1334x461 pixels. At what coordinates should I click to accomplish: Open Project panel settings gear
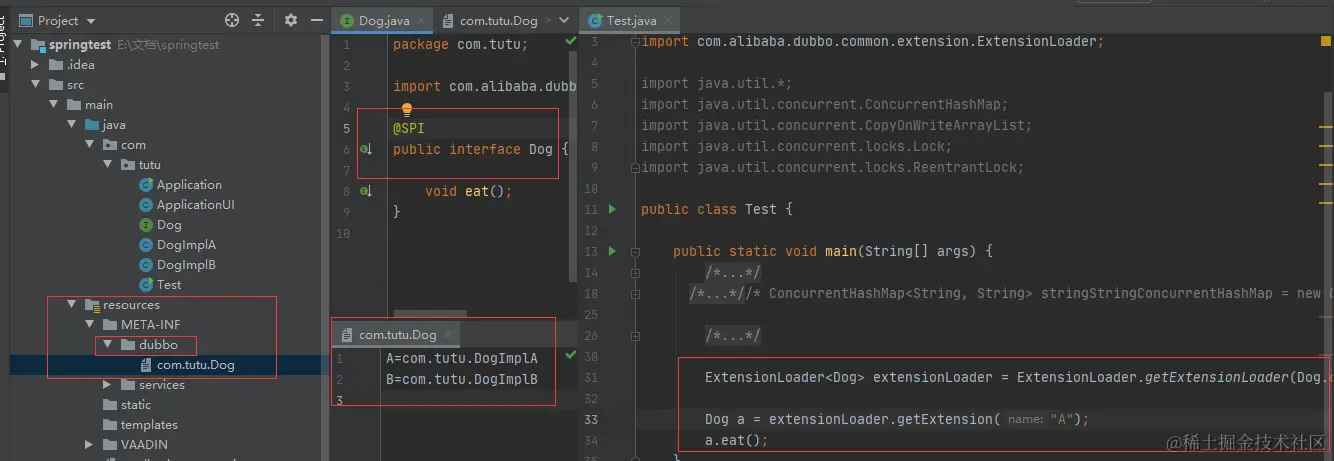[x=291, y=20]
